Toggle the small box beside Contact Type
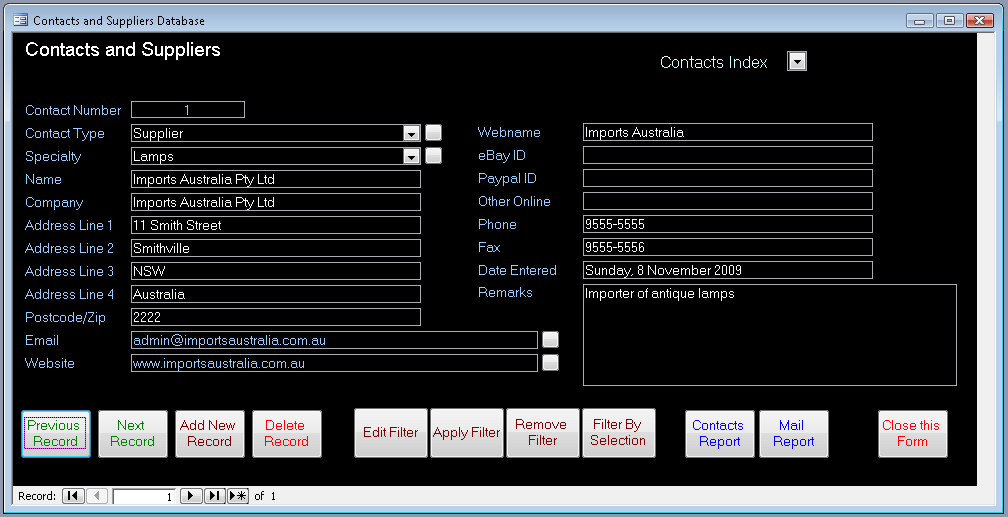This screenshot has height=517, width=1008. 434,132
